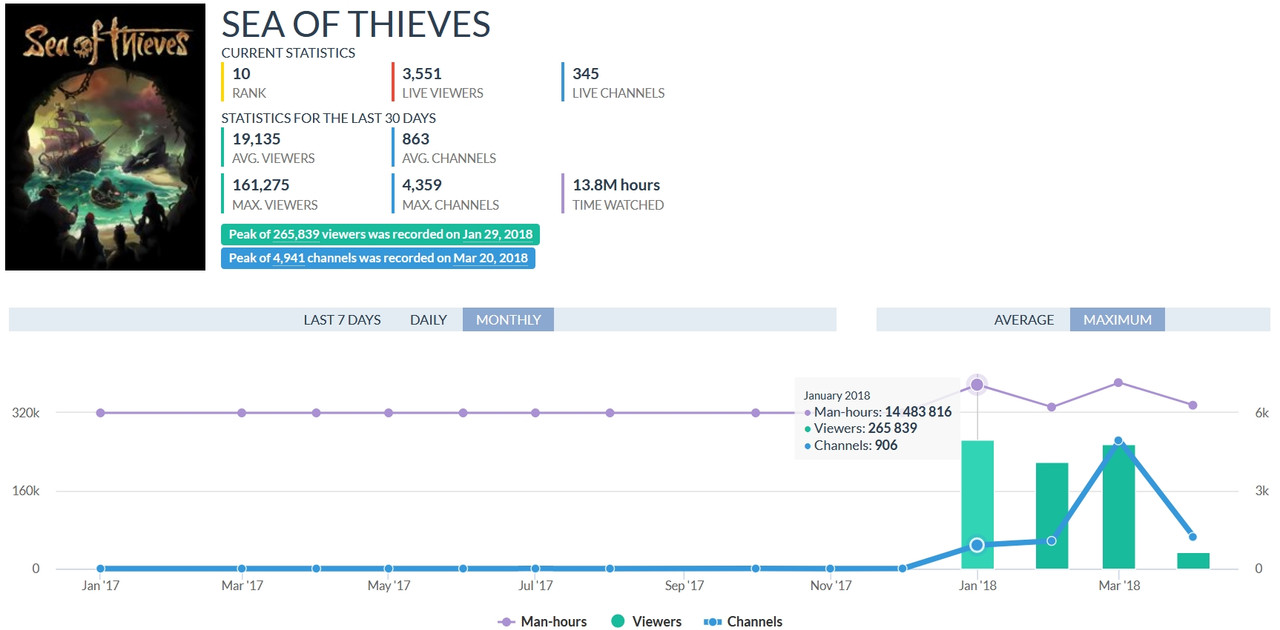Click the STATISTICS FOR THE LAST 30 DAYS heading

(328, 118)
